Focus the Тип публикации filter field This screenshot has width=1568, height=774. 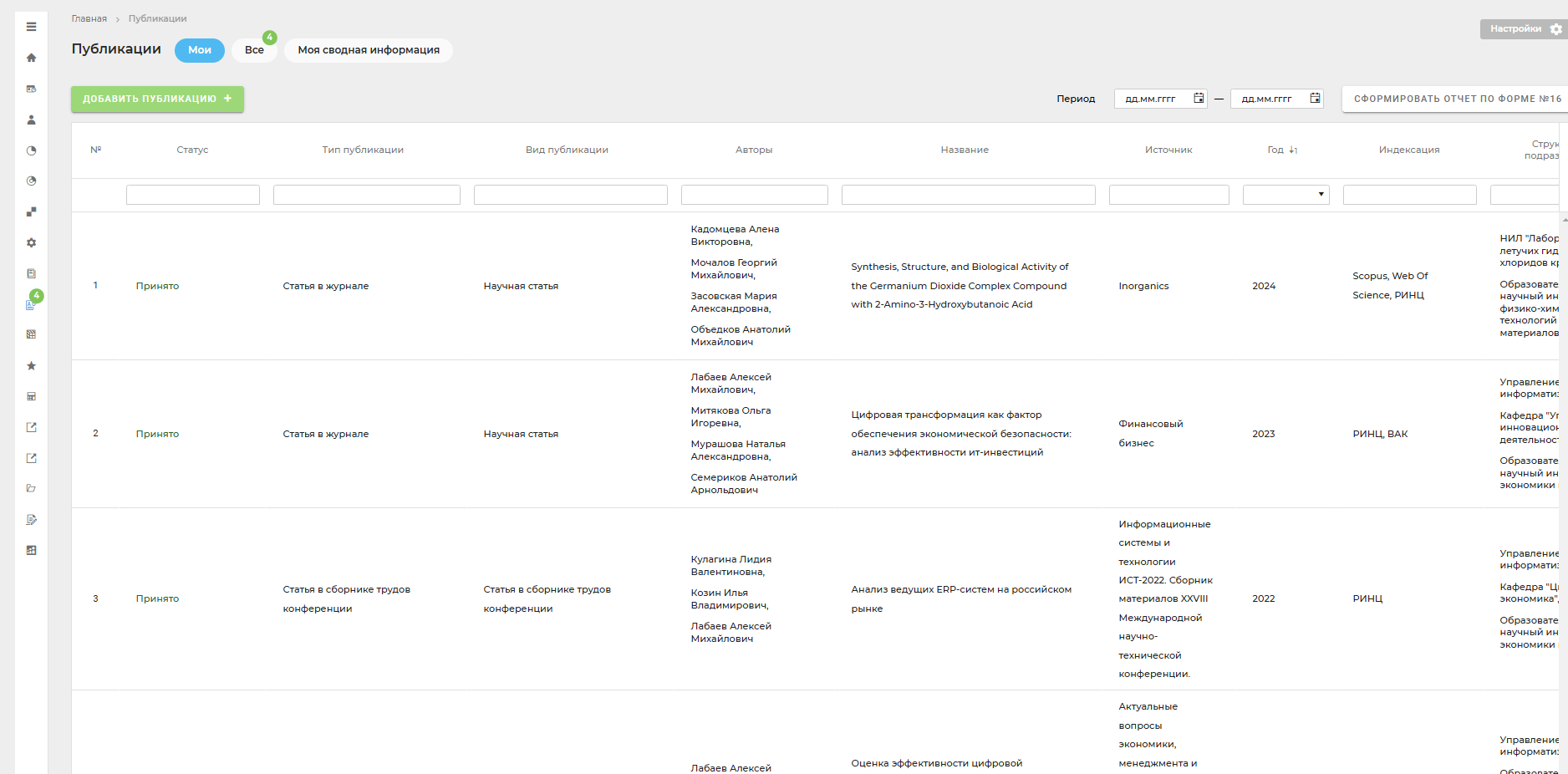pyautogui.click(x=367, y=195)
